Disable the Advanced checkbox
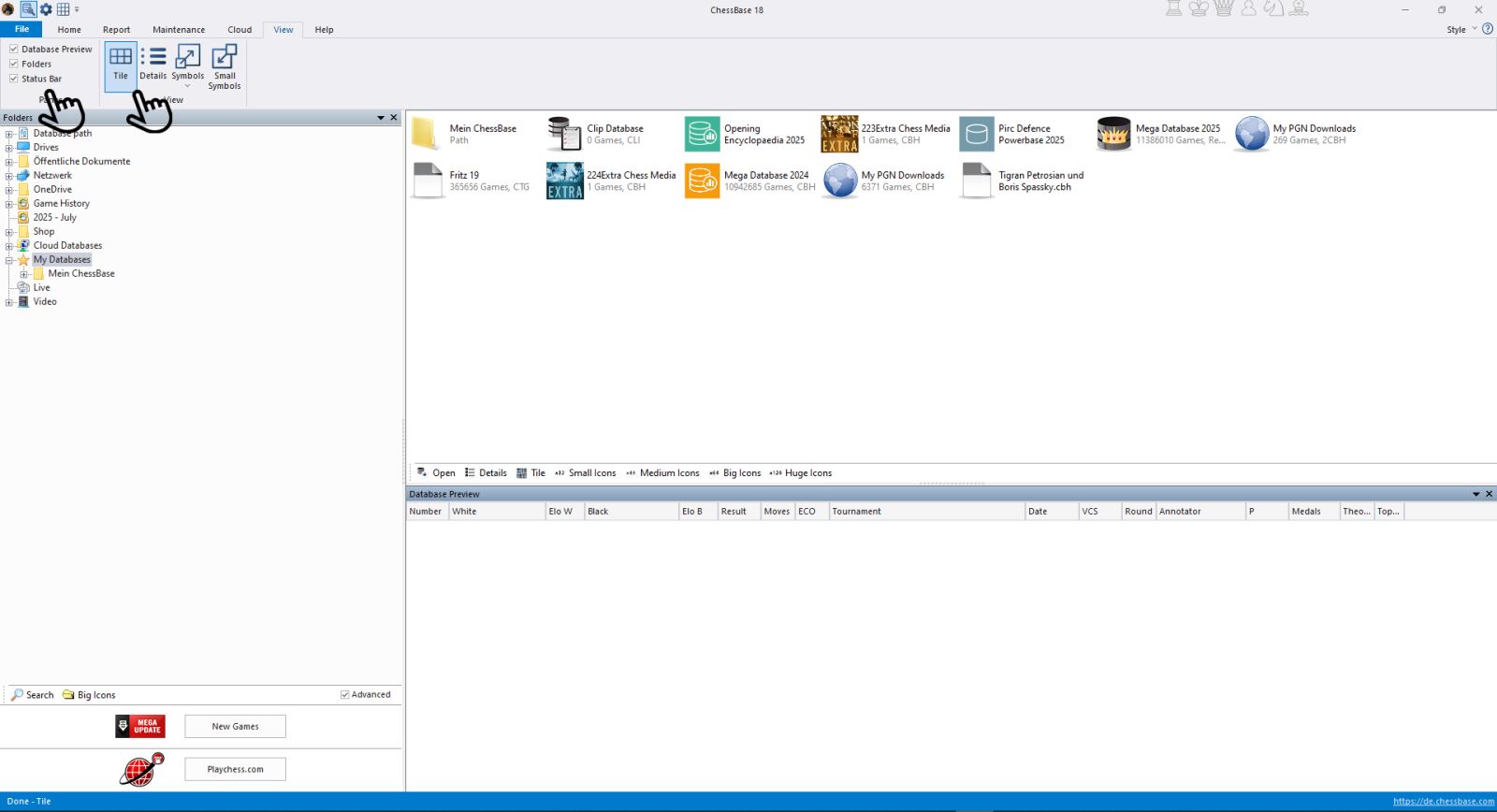This screenshot has width=1497, height=812. click(x=345, y=695)
